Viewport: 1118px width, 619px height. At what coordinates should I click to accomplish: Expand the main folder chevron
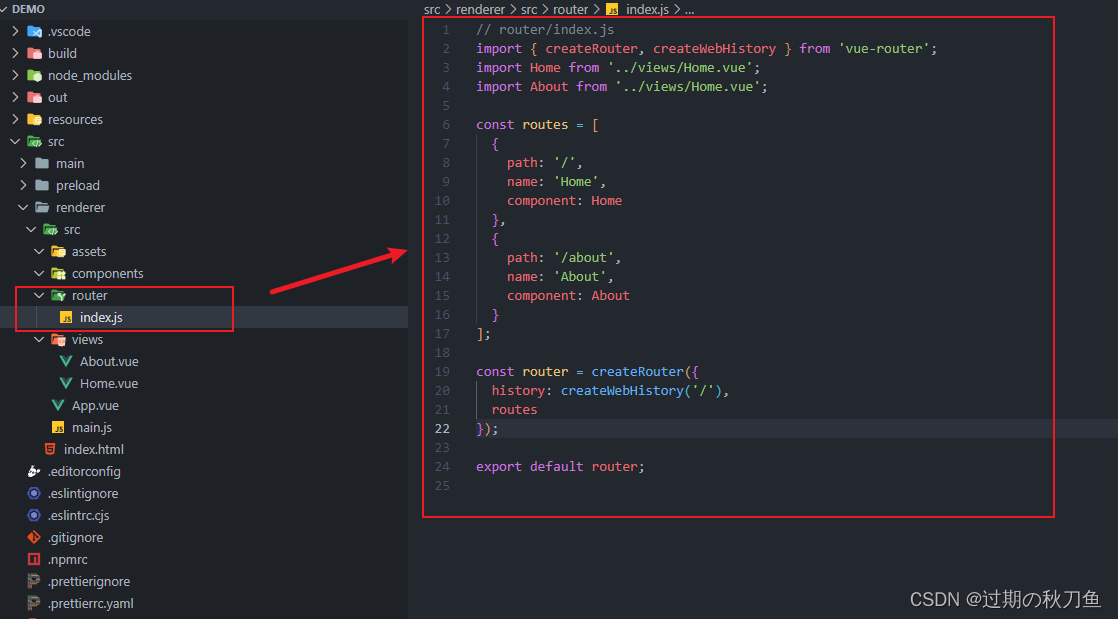point(23,163)
